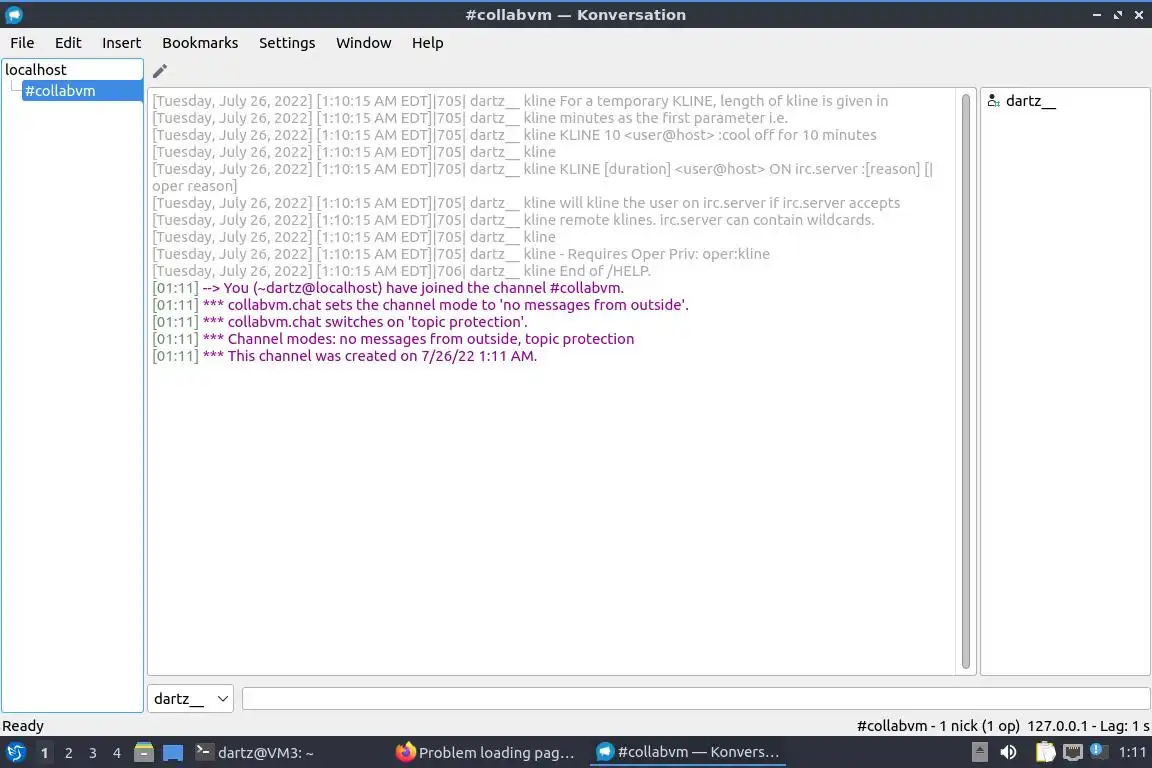1152x768 pixels.
Task: Maximize the Konversation window
Action: (x=1117, y=15)
